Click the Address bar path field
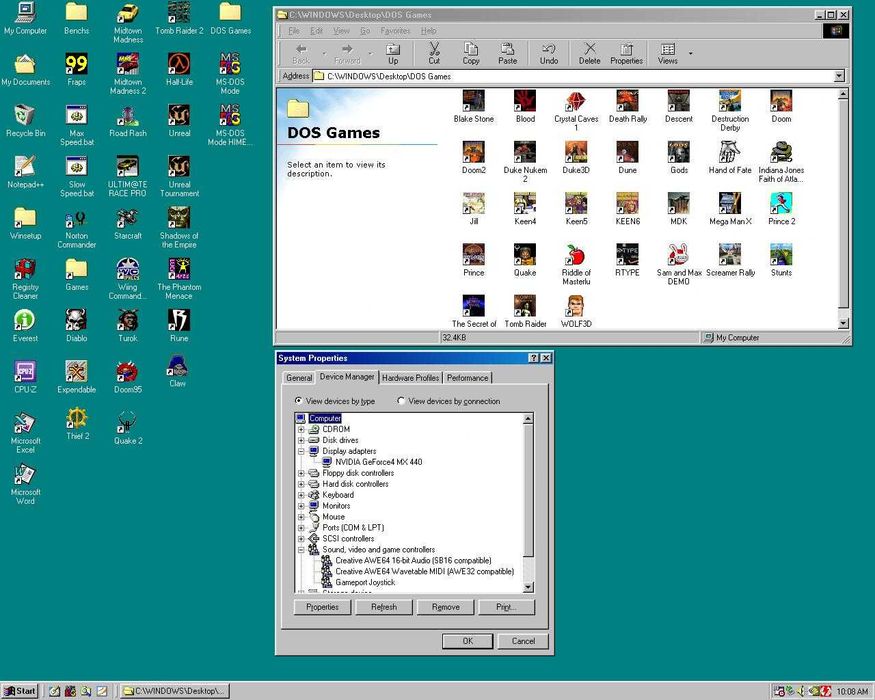Image resolution: width=875 pixels, height=700 pixels. (573, 76)
